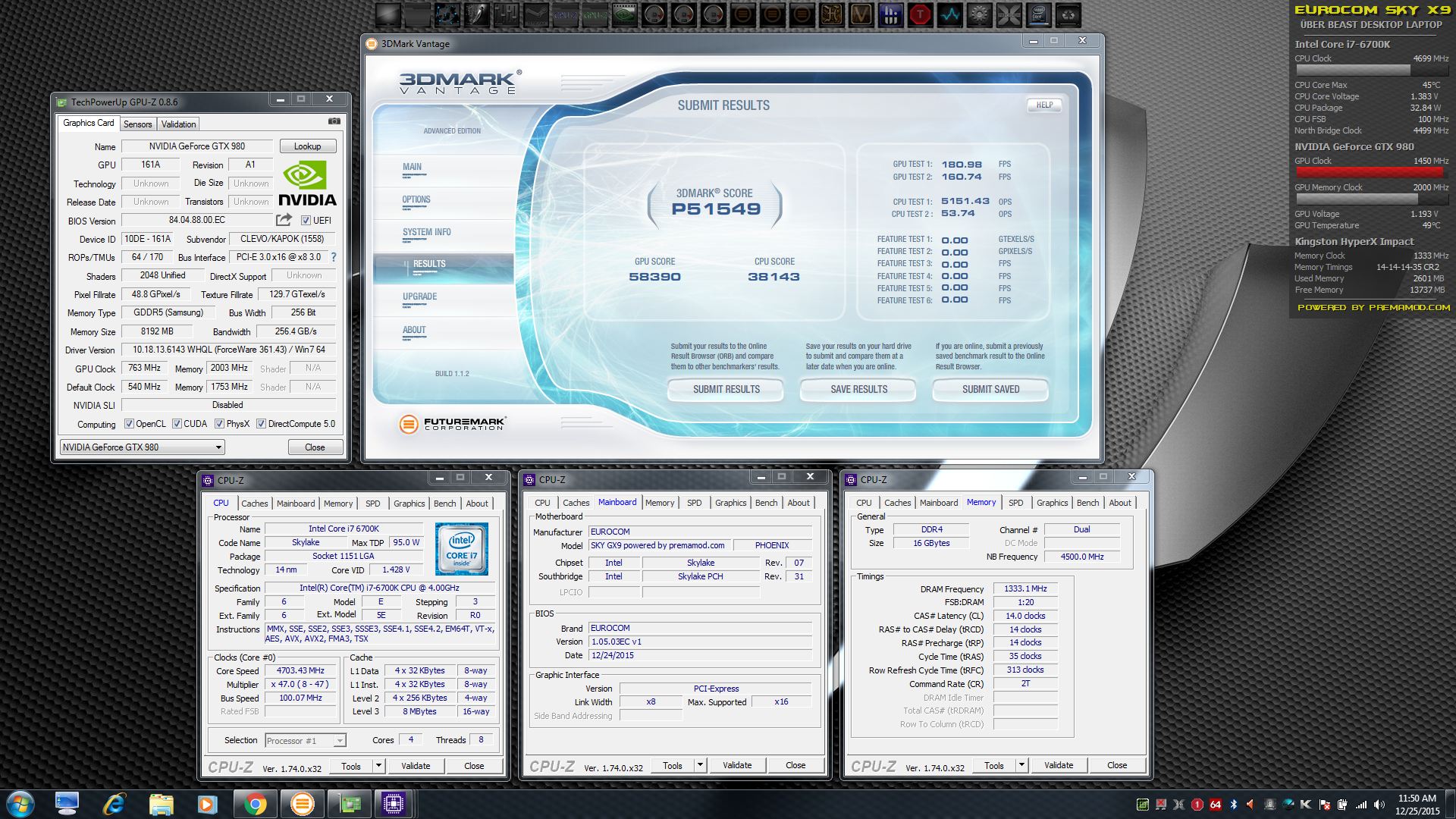
Task: Click SUBMIT RESULTS button in 3DMark
Action: (x=726, y=389)
